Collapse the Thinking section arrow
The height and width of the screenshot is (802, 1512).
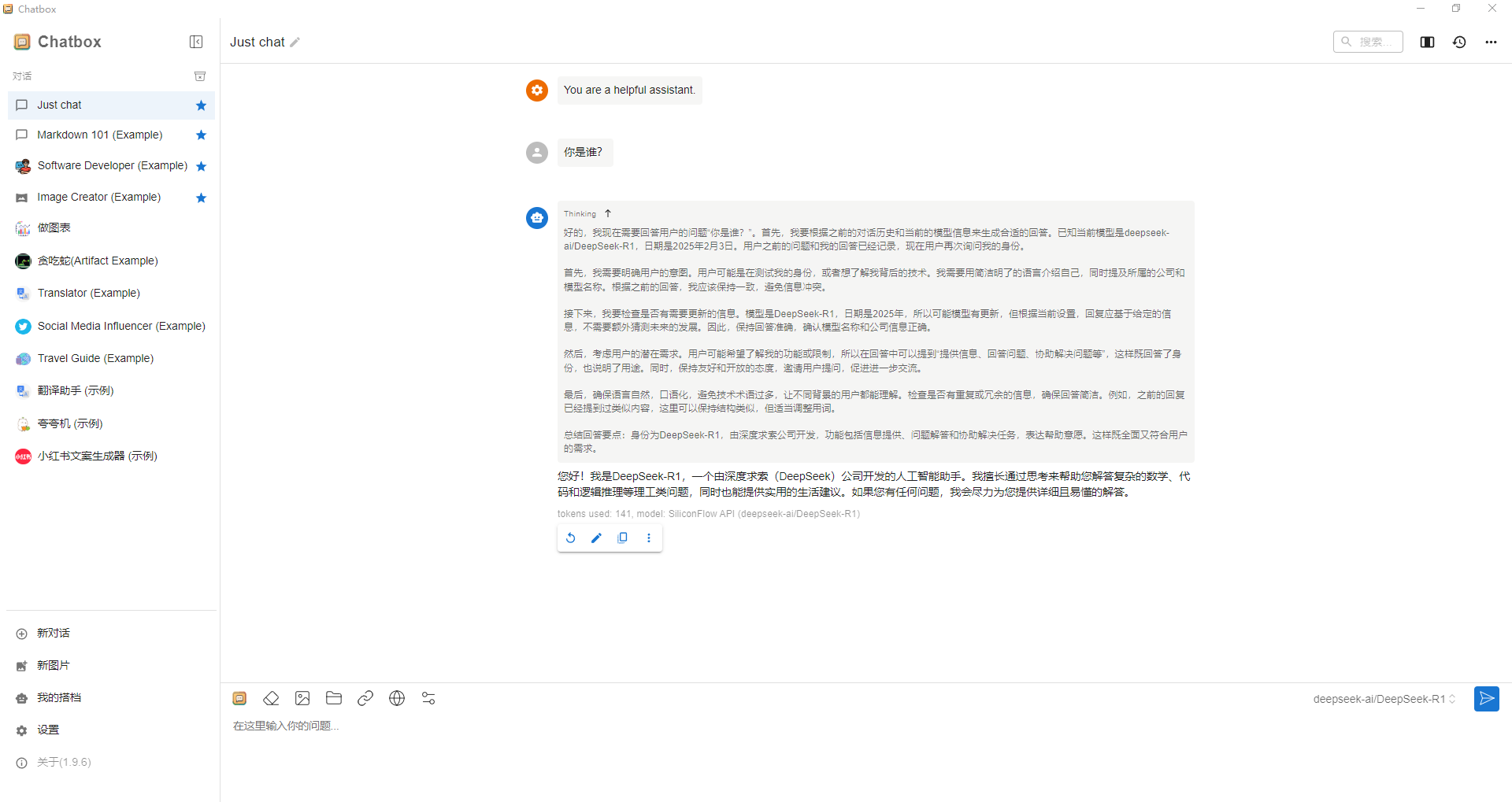[x=608, y=213]
